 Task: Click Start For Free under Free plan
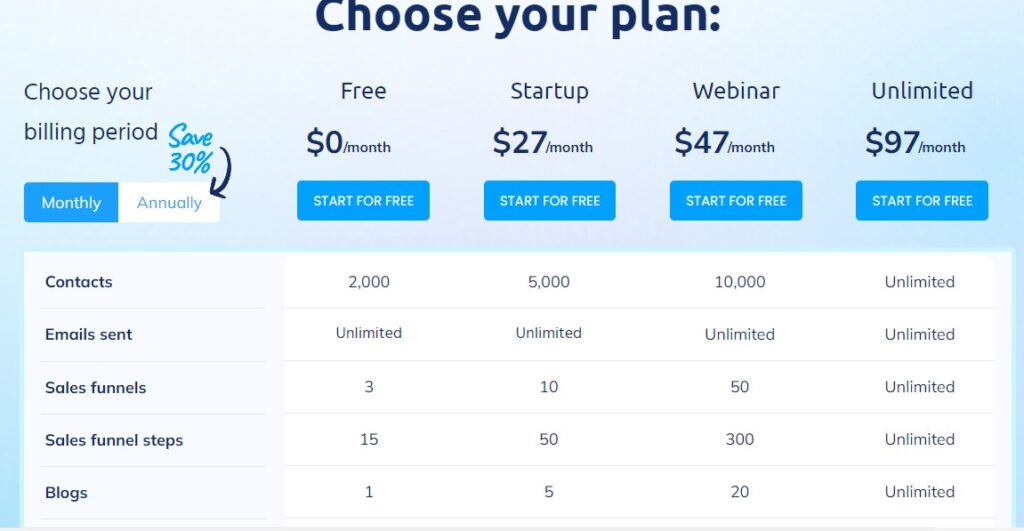click(x=363, y=201)
